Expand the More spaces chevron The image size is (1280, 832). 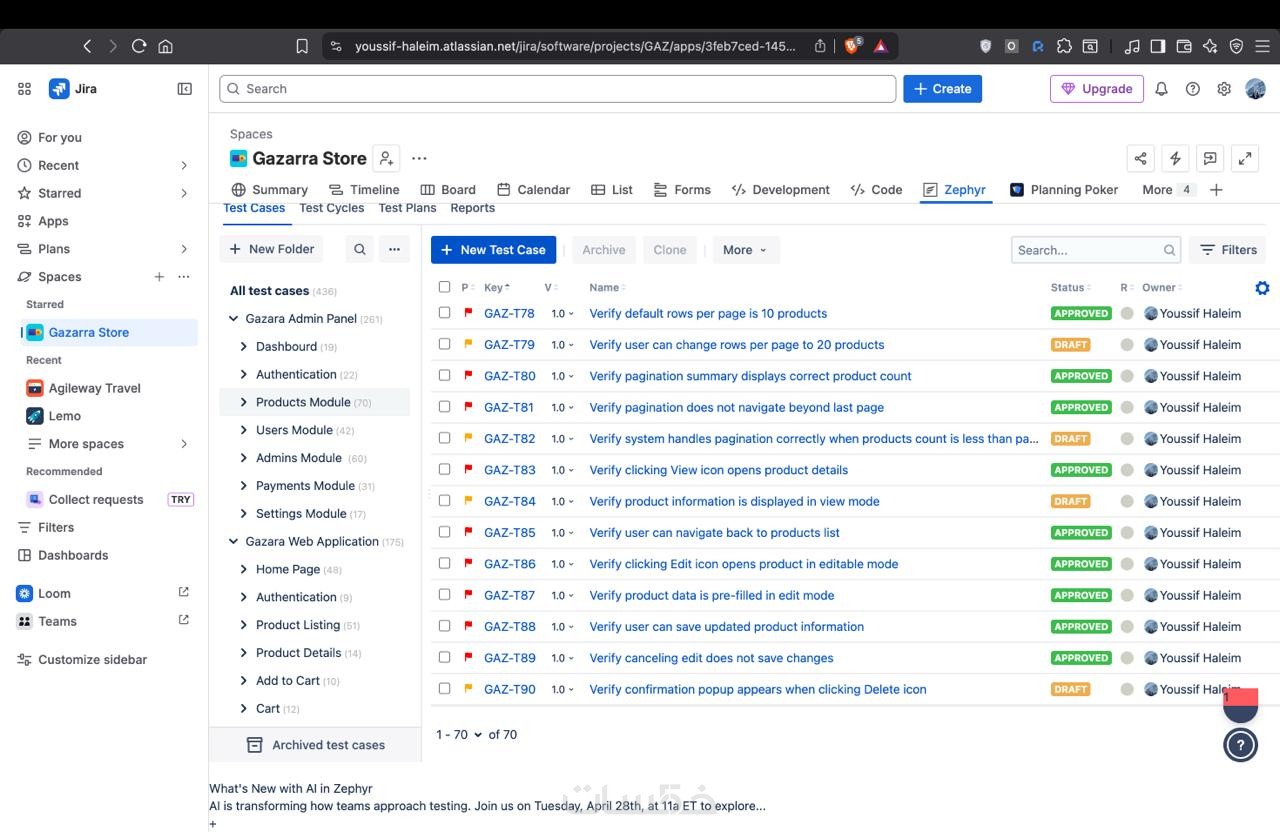pyautogui.click(x=184, y=444)
